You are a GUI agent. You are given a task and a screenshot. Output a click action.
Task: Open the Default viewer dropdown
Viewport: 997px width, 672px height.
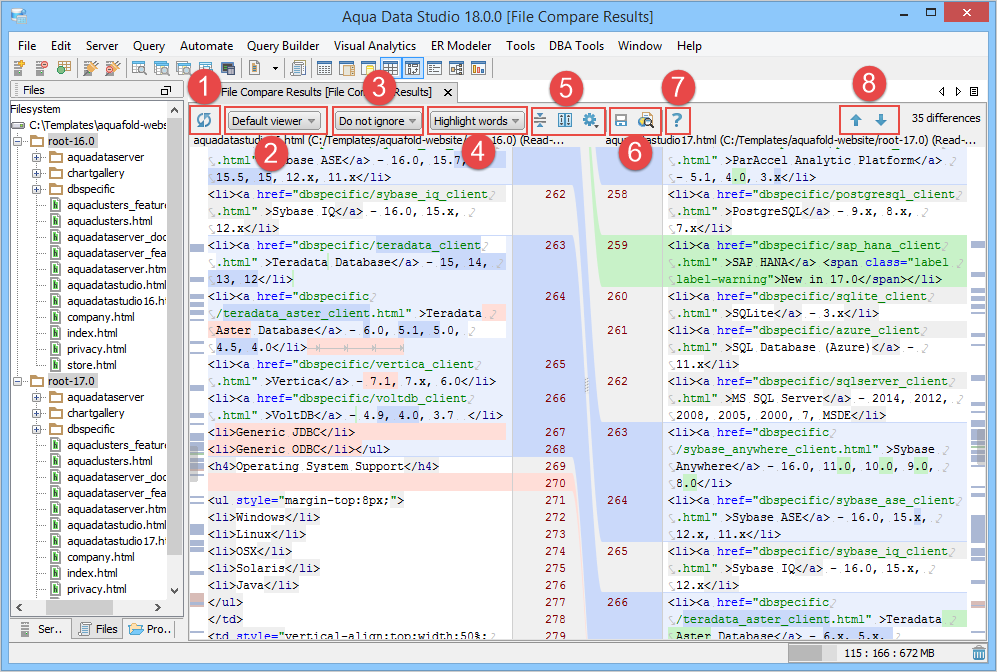tap(275, 121)
